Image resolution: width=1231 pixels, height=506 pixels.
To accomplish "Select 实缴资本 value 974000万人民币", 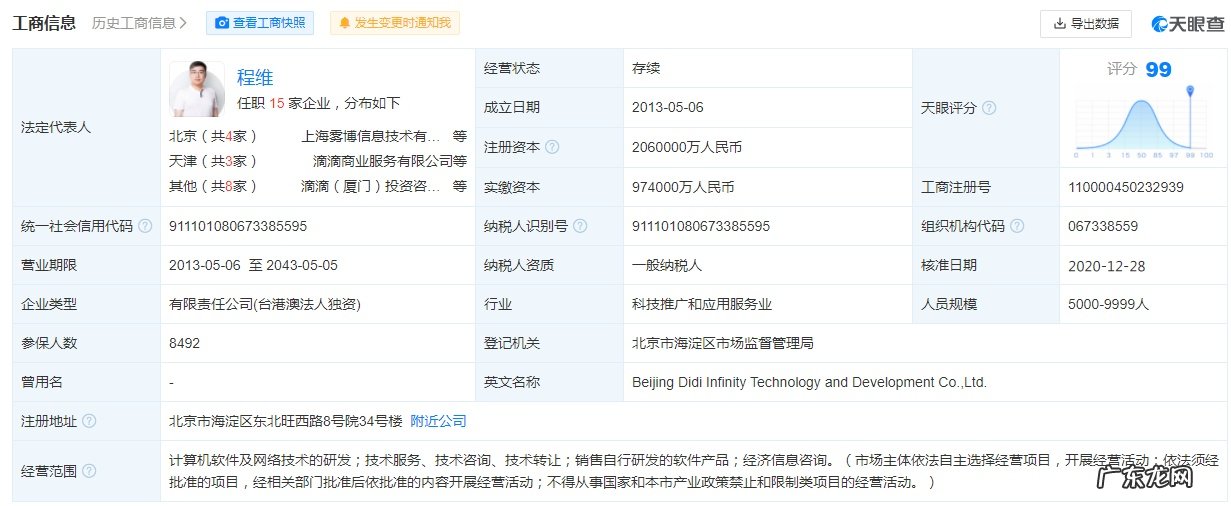I will pos(683,187).
